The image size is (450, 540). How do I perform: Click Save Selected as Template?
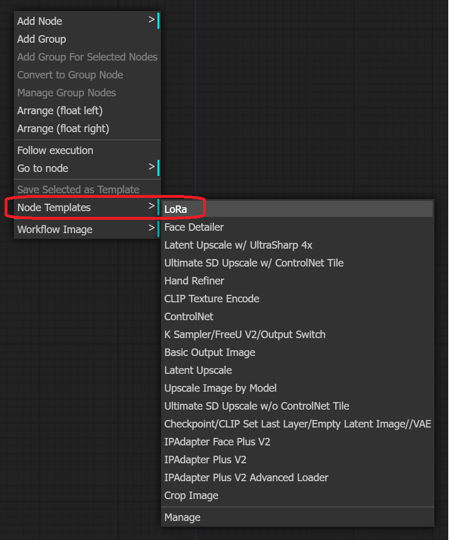point(87,189)
